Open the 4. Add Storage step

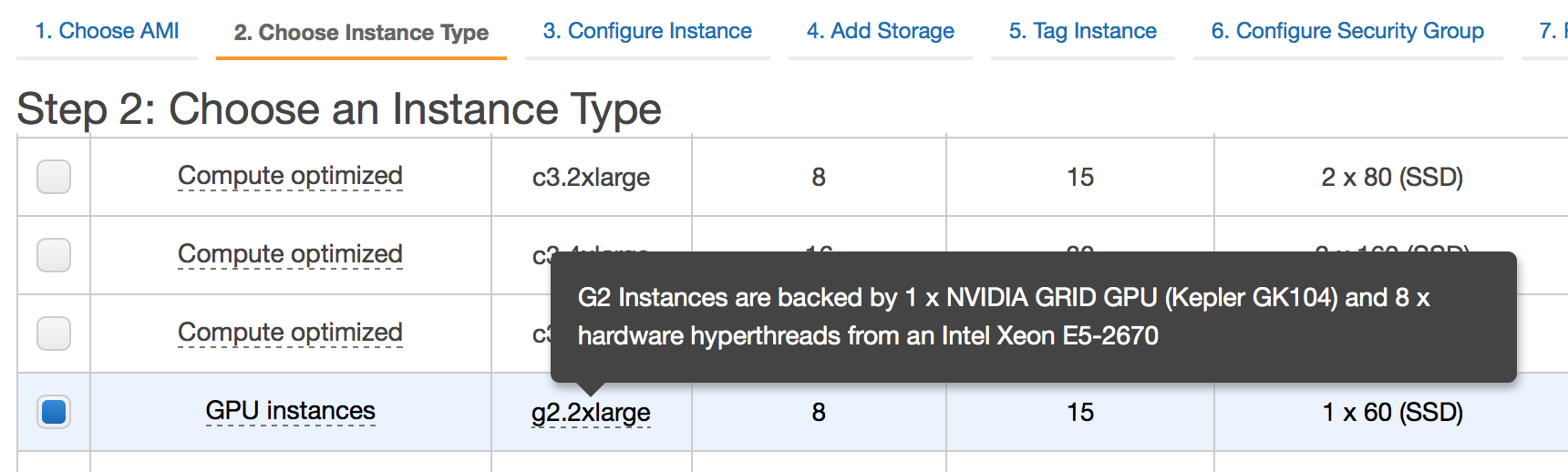(881, 31)
